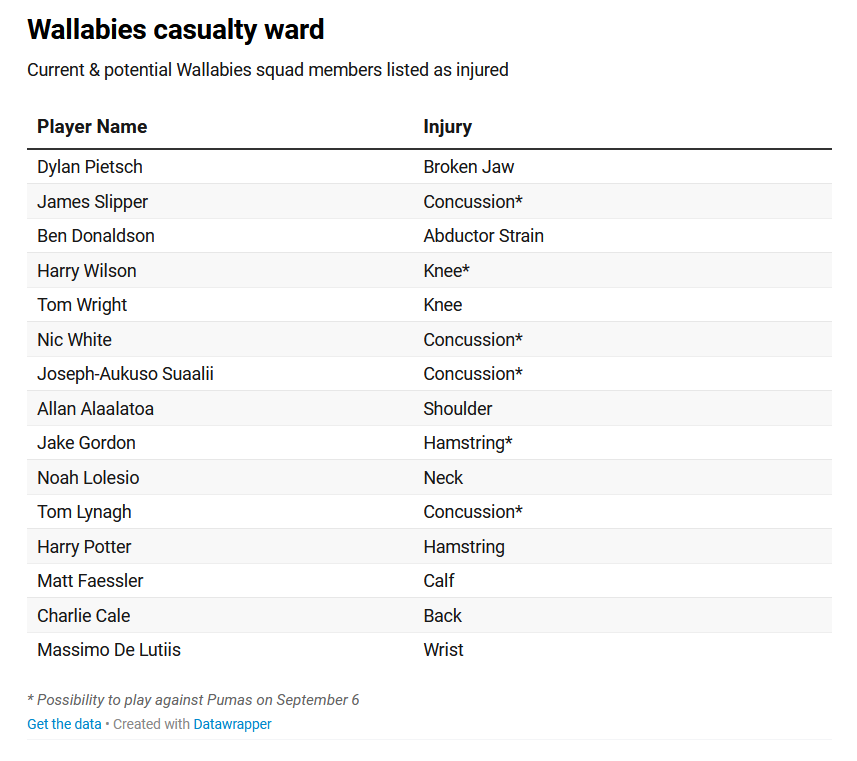
Task: Click the Get the data link
Action: click(64, 724)
